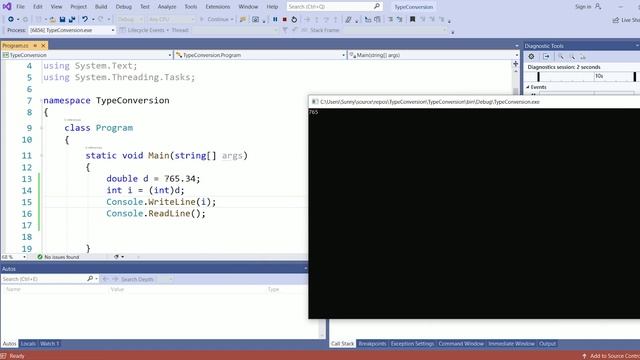
Task: Click the Diagnostic Tools timeline ruler
Action: 582,76
